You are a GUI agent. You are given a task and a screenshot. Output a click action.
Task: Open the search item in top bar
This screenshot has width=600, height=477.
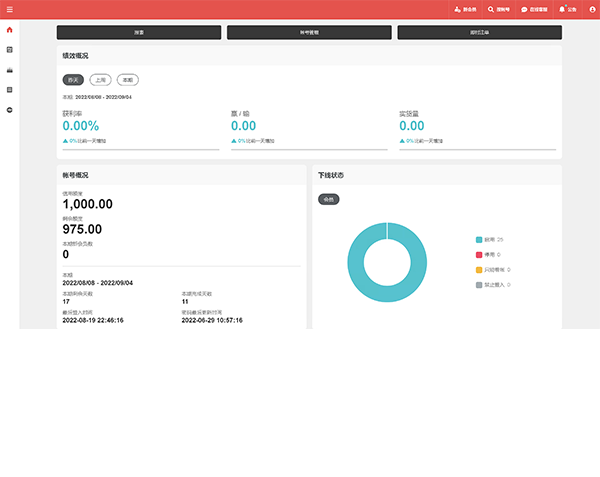tap(499, 9)
